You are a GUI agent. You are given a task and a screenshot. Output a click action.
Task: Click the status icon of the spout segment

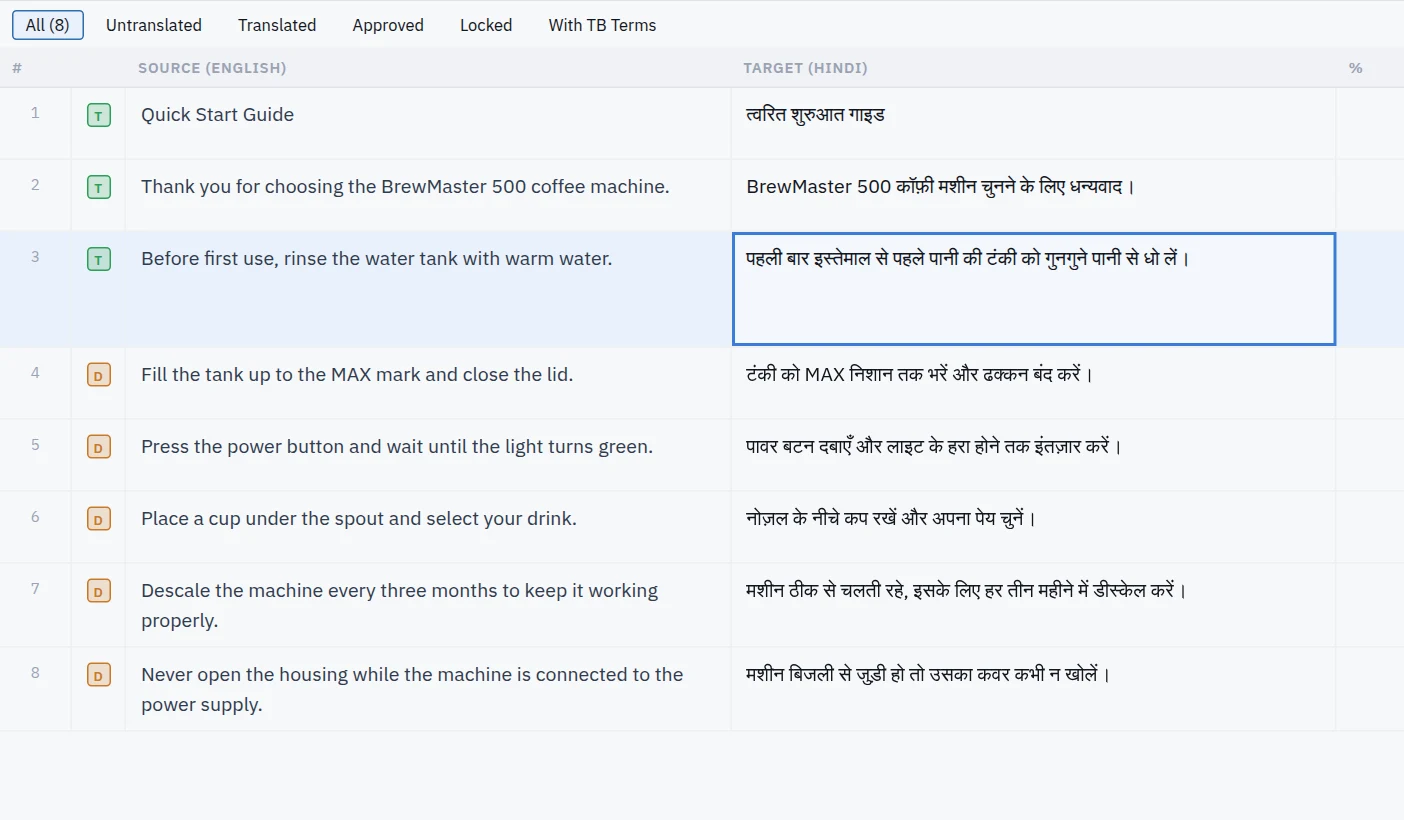click(98, 519)
